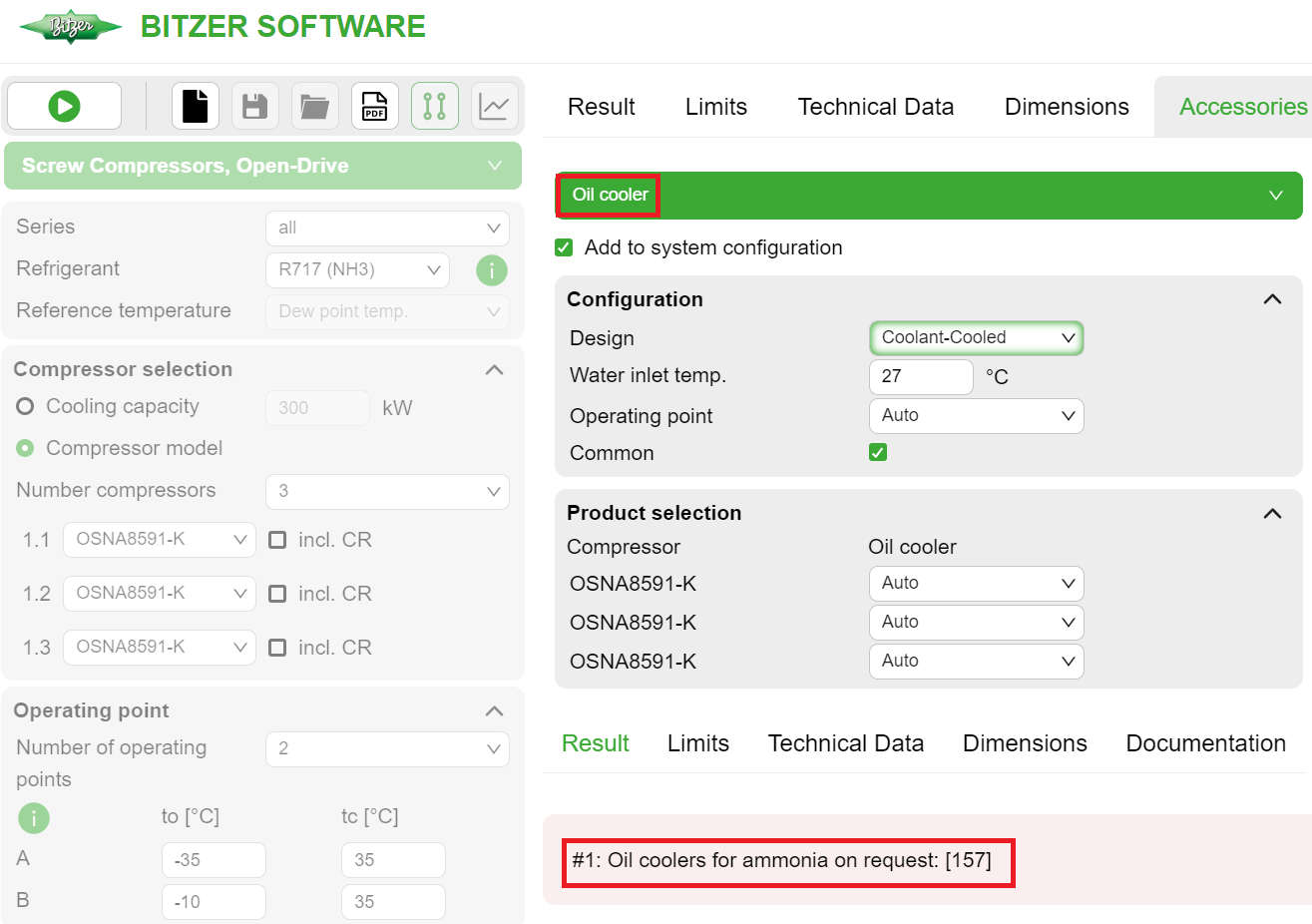Enable 'Add to system configuration'
The width and height of the screenshot is (1312, 924).
pos(564,247)
